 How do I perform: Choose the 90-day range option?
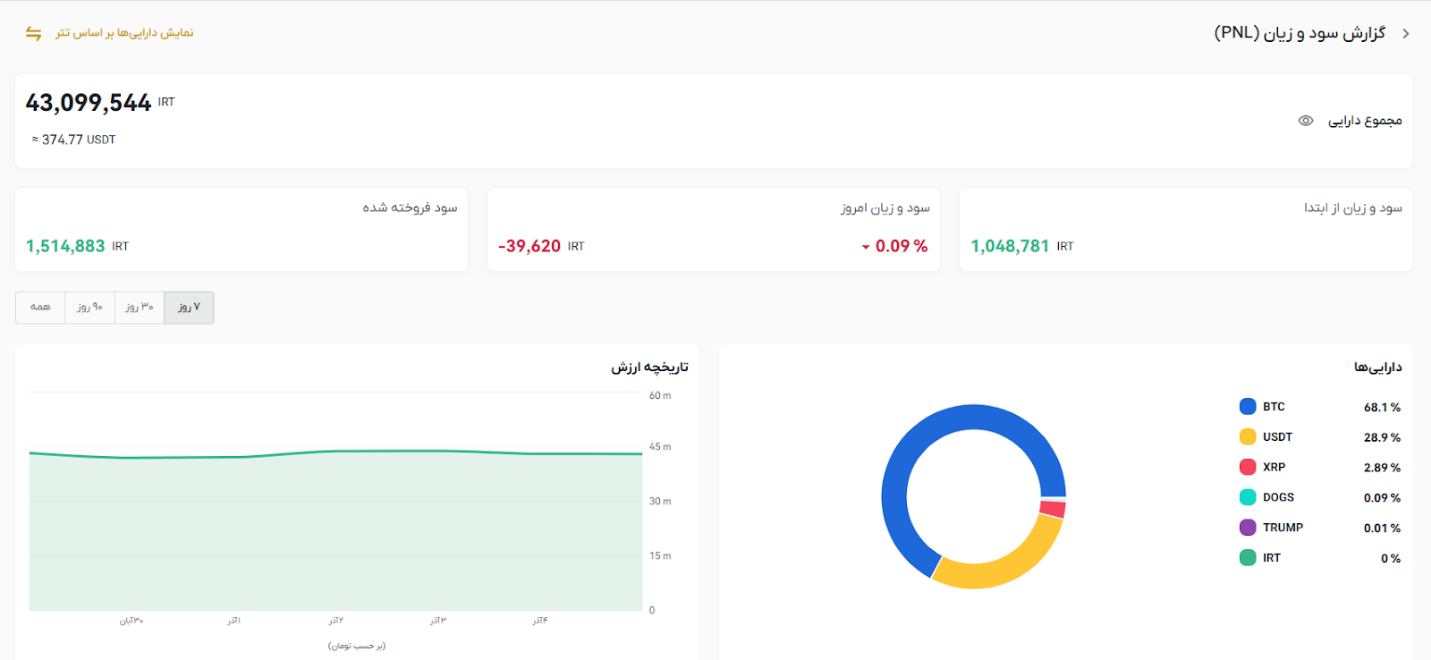[90, 308]
